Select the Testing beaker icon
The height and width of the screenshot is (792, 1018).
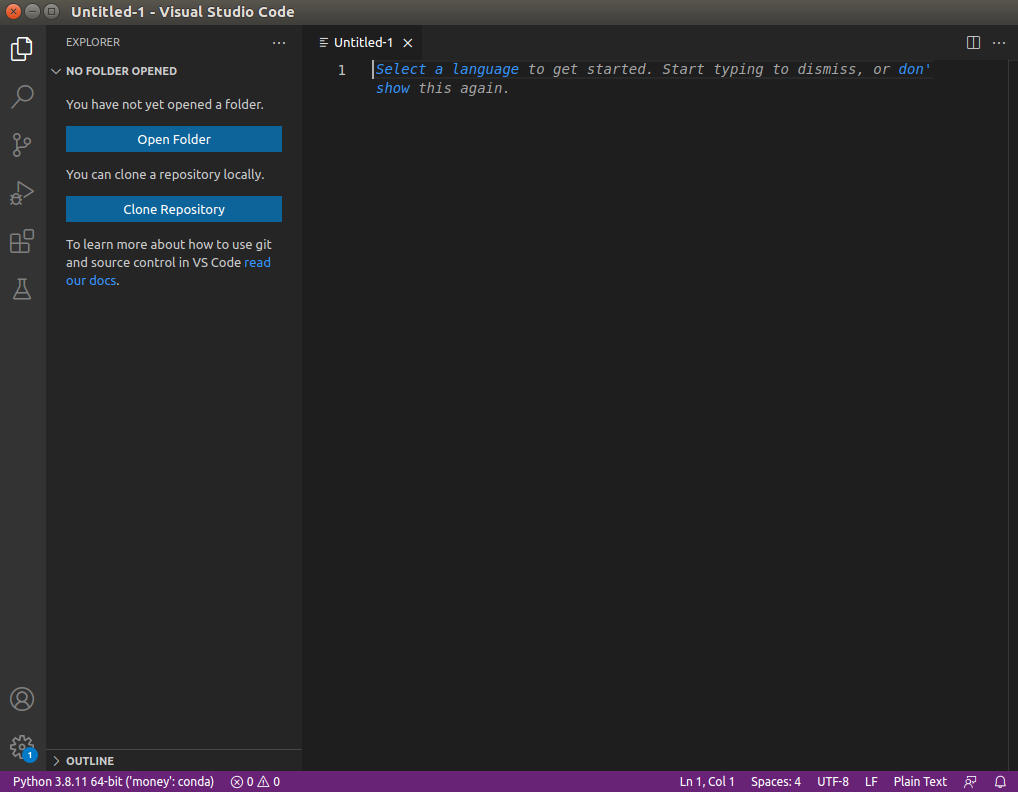pyautogui.click(x=22, y=289)
